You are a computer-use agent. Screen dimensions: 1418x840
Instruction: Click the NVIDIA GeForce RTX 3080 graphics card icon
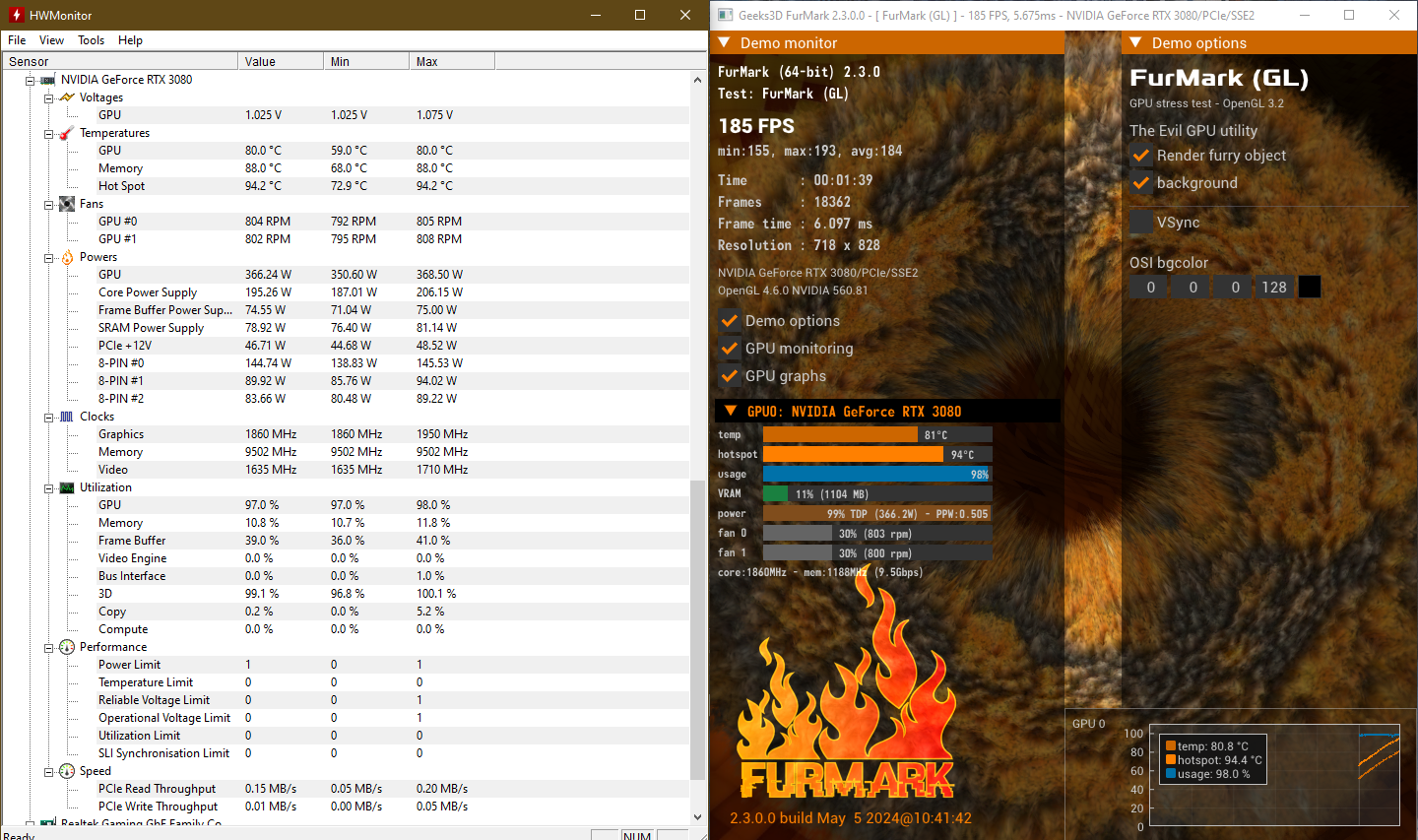pos(47,80)
